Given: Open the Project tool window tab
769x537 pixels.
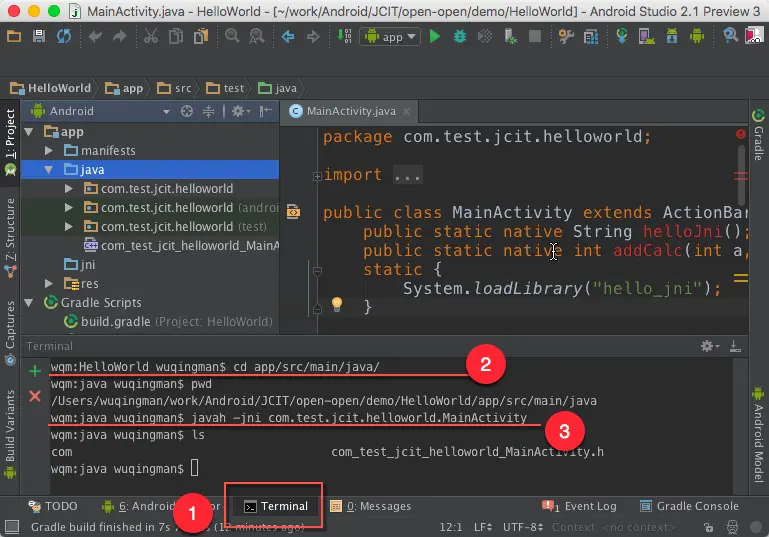Looking at the screenshot, I should point(10,142).
